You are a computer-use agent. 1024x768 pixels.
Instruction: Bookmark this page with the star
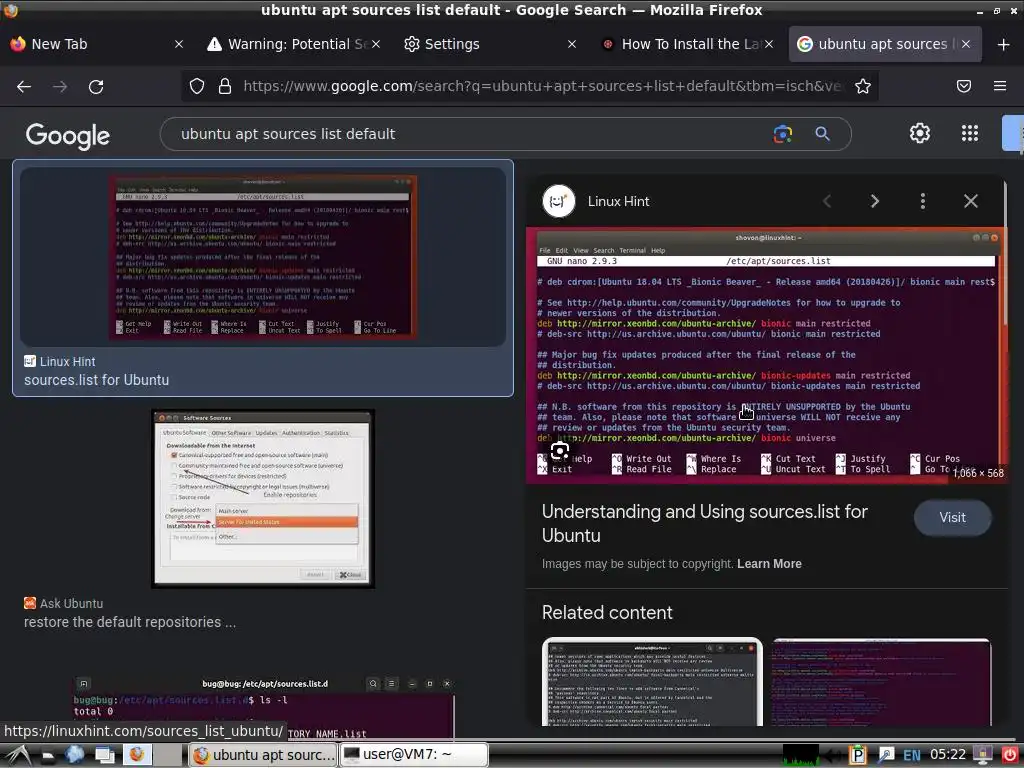point(863,86)
